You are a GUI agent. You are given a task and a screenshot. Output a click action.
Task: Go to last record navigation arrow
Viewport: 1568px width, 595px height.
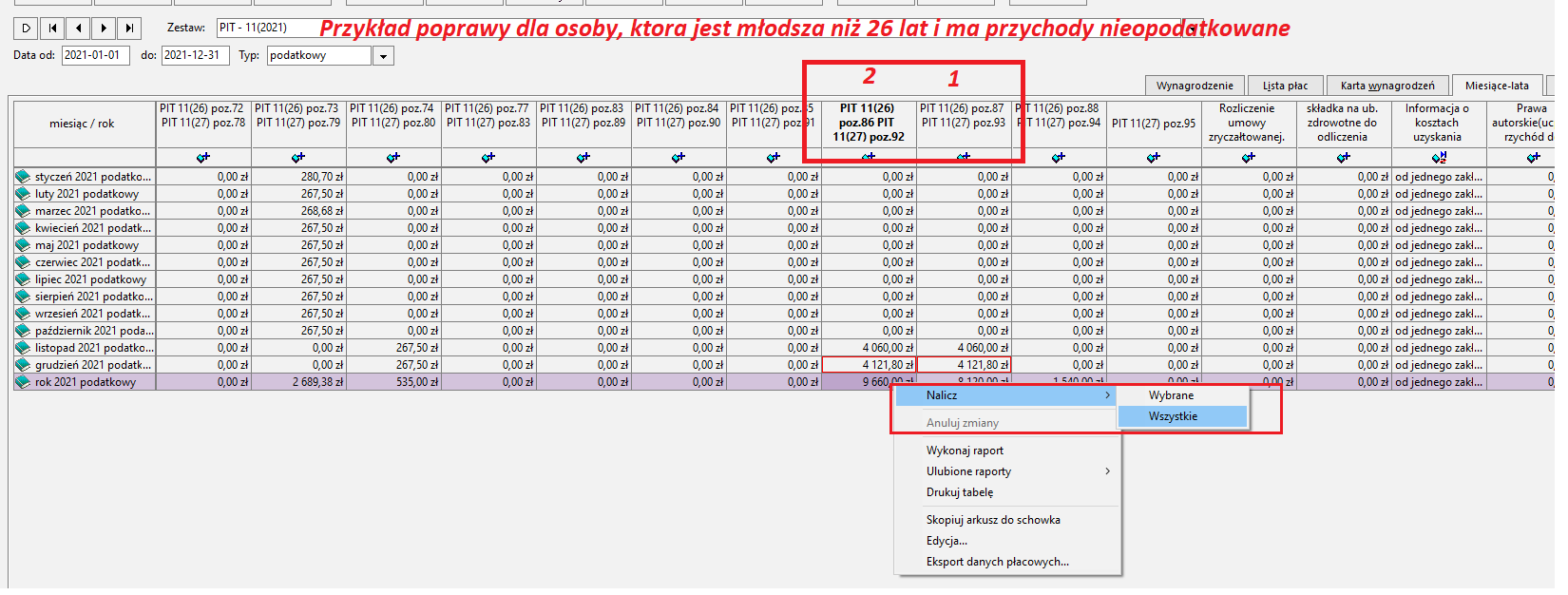coord(129,29)
